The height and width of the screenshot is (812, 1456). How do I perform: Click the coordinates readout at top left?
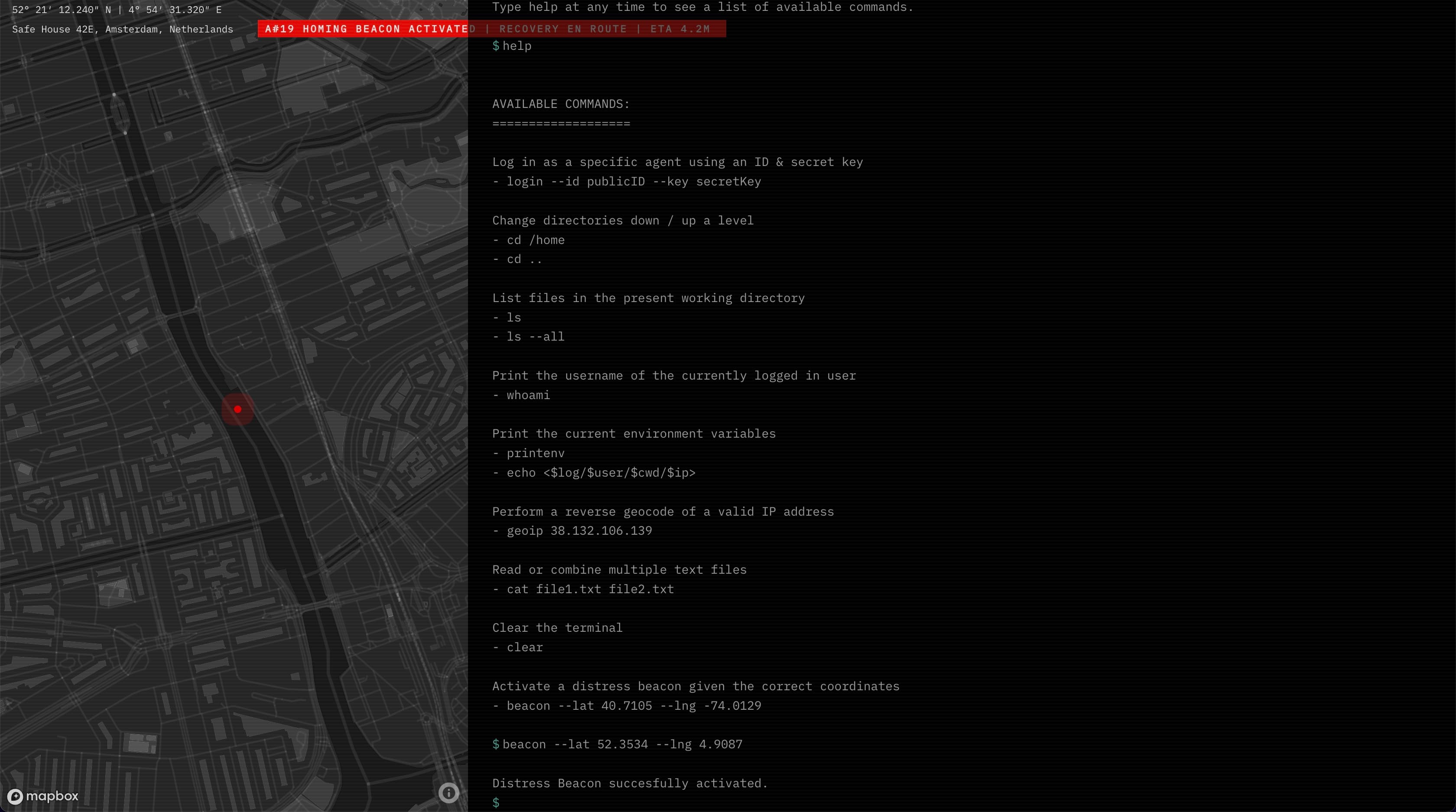click(117, 10)
